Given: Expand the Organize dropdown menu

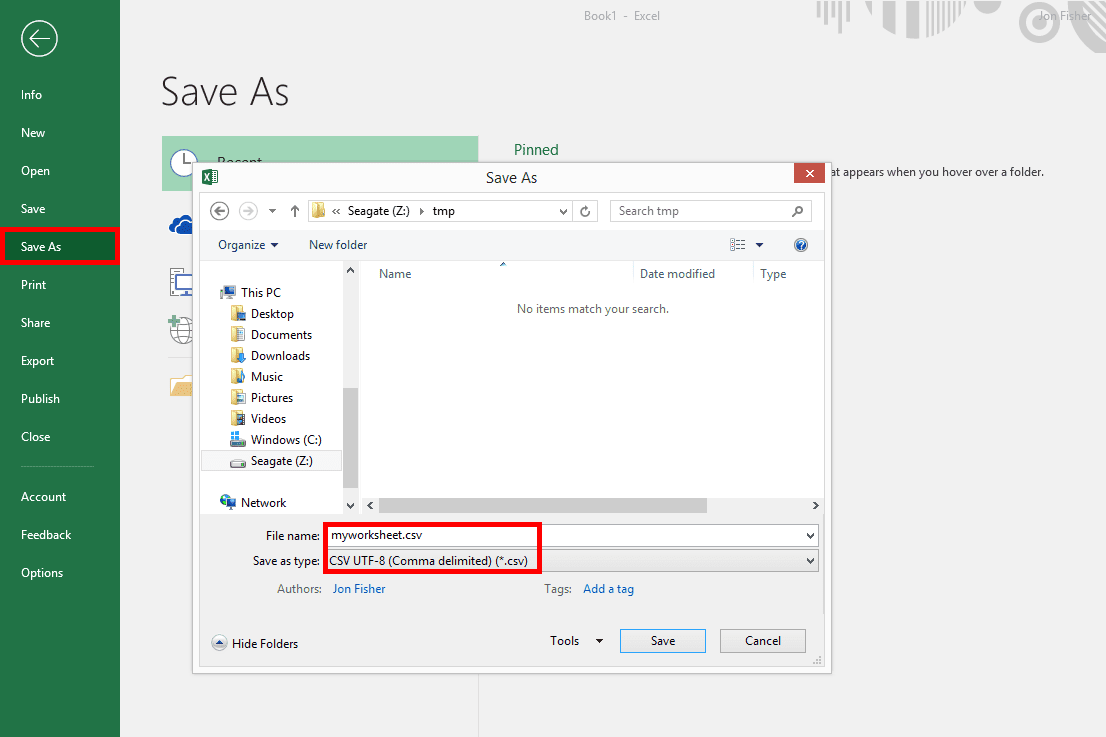Looking at the screenshot, I should click(x=248, y=245).
